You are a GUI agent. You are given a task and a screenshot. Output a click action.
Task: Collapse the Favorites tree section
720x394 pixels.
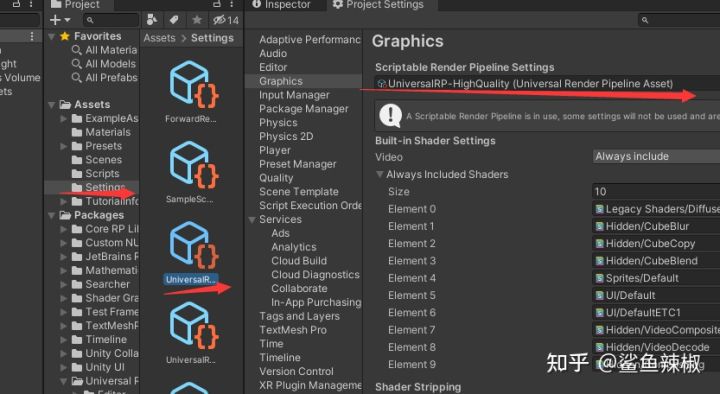(51, 36)
